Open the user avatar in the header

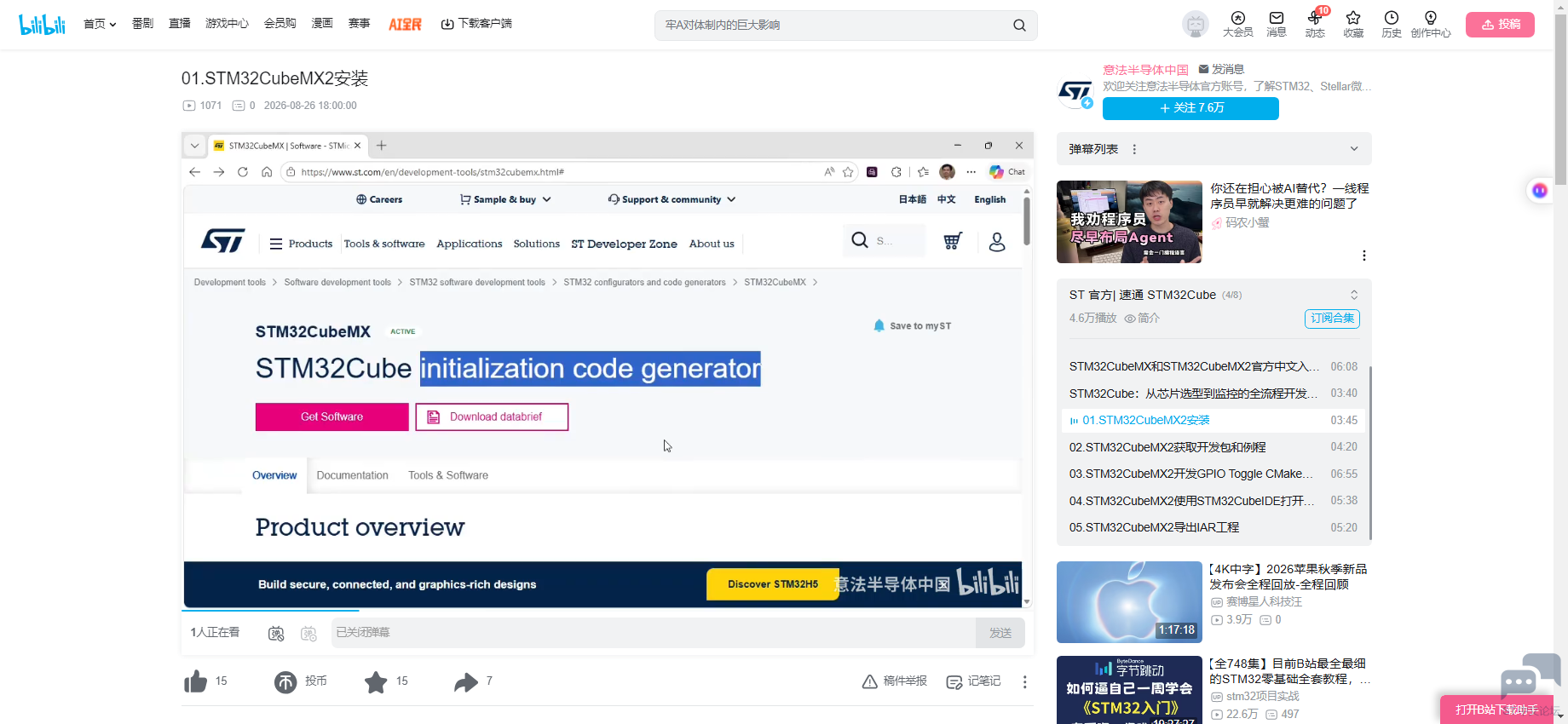coord(1196,25)
